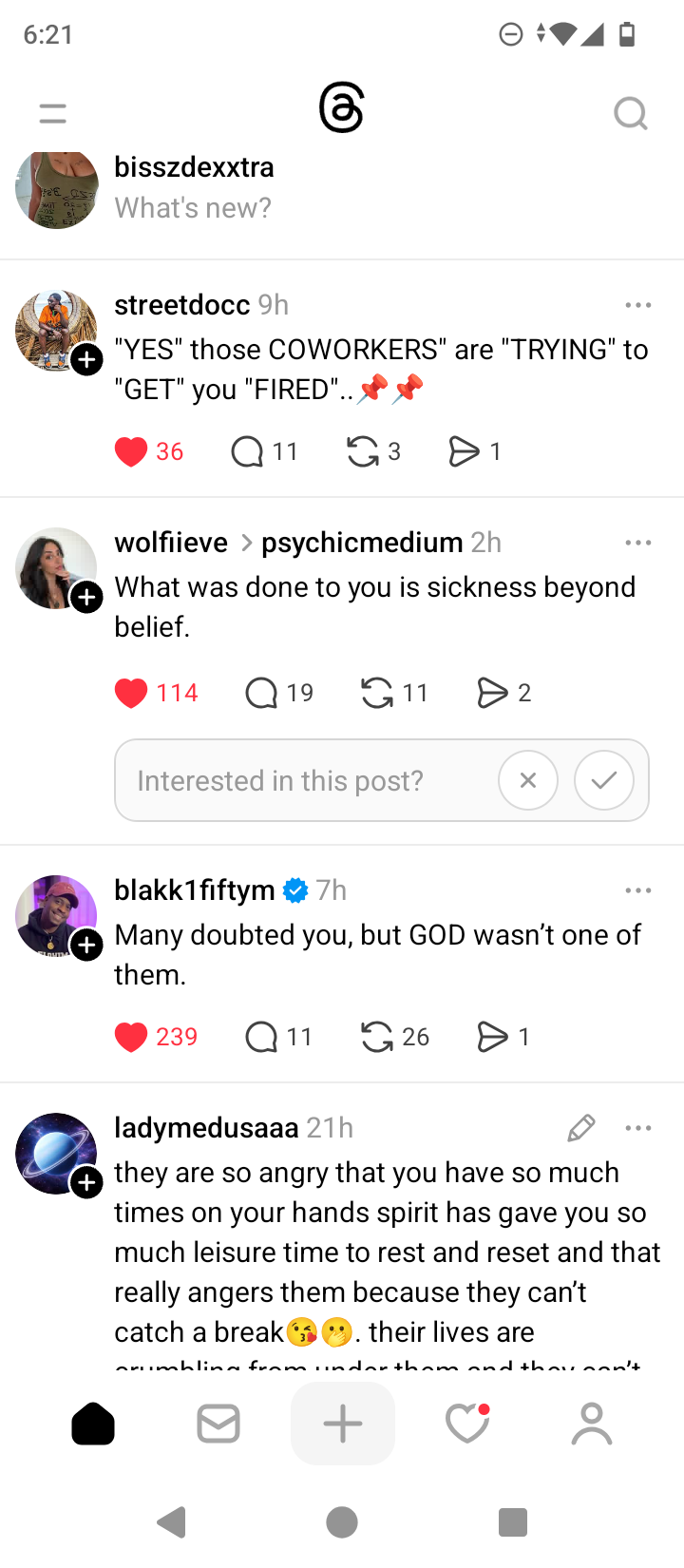Confirm interest with the checkmark button
684x1568 pixels.
(604, 780)
